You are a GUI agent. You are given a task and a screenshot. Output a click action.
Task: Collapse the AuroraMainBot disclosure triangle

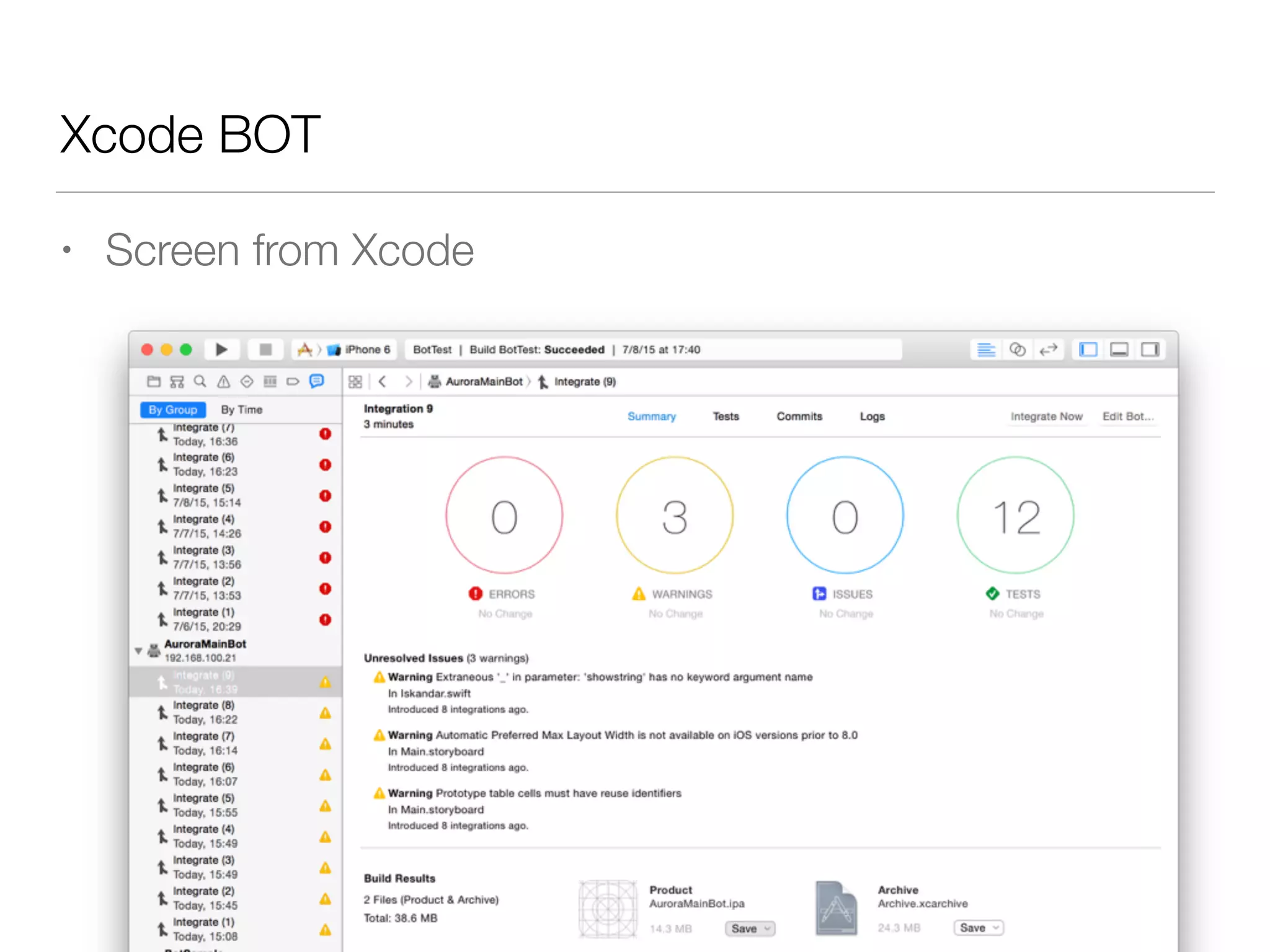138,651
